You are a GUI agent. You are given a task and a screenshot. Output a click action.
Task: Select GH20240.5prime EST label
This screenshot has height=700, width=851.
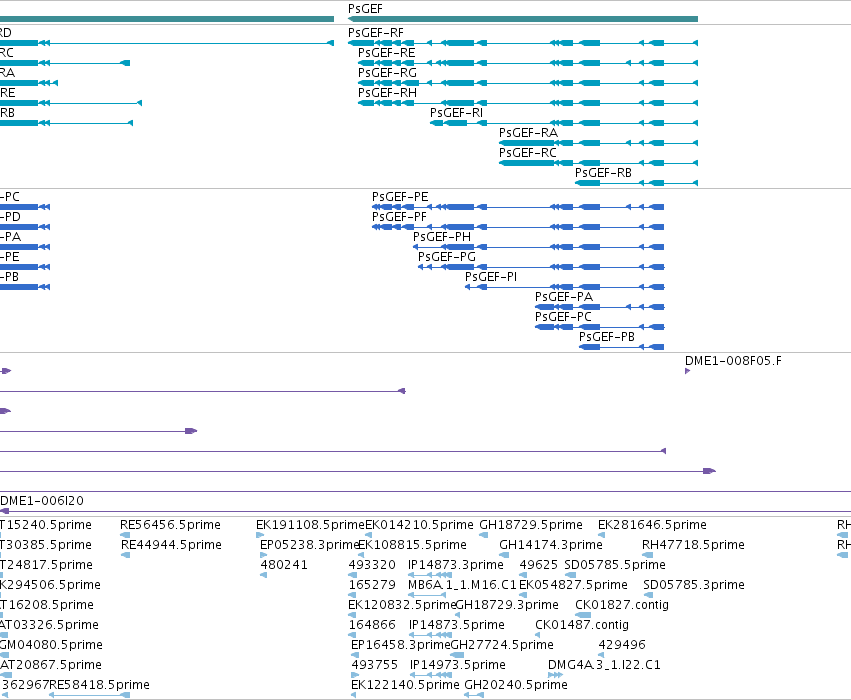pos(516,685)
